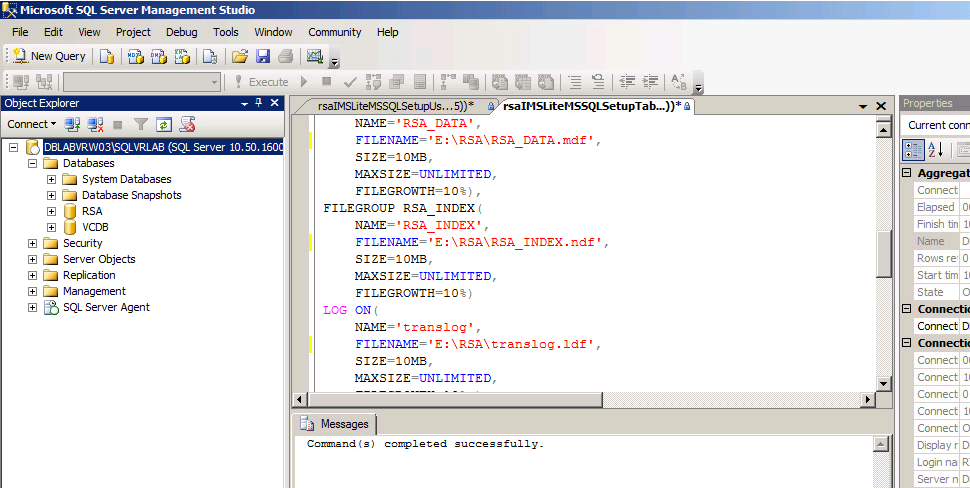
Task: Expand the RSA database node
Action: pyautogui.click(x=51, y=212)
